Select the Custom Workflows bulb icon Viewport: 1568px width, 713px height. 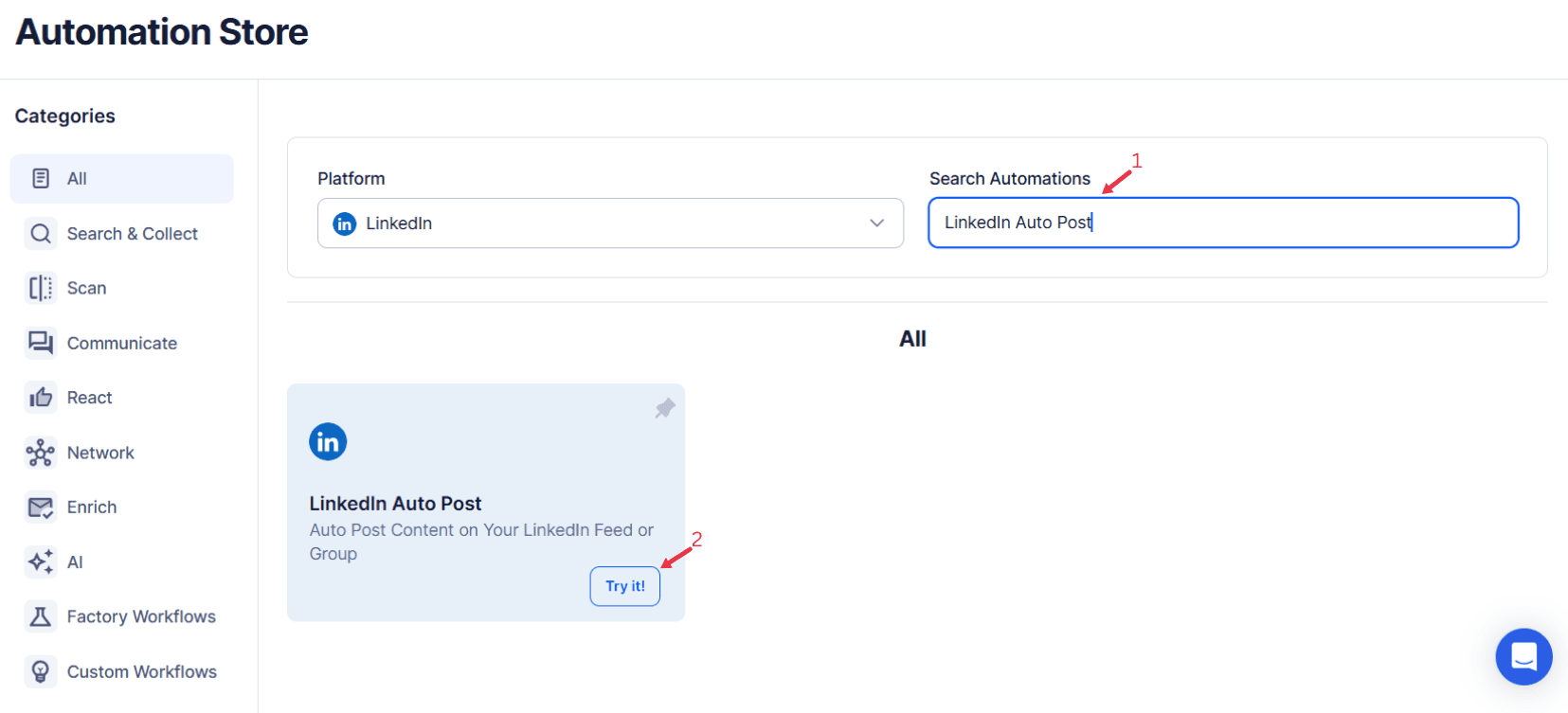41,671
